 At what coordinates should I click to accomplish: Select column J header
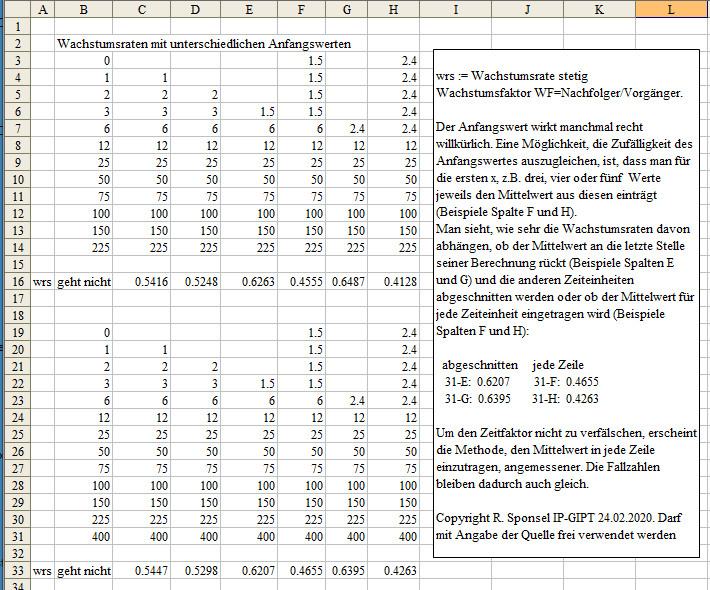pyautogui.click(x=528, y=10)
